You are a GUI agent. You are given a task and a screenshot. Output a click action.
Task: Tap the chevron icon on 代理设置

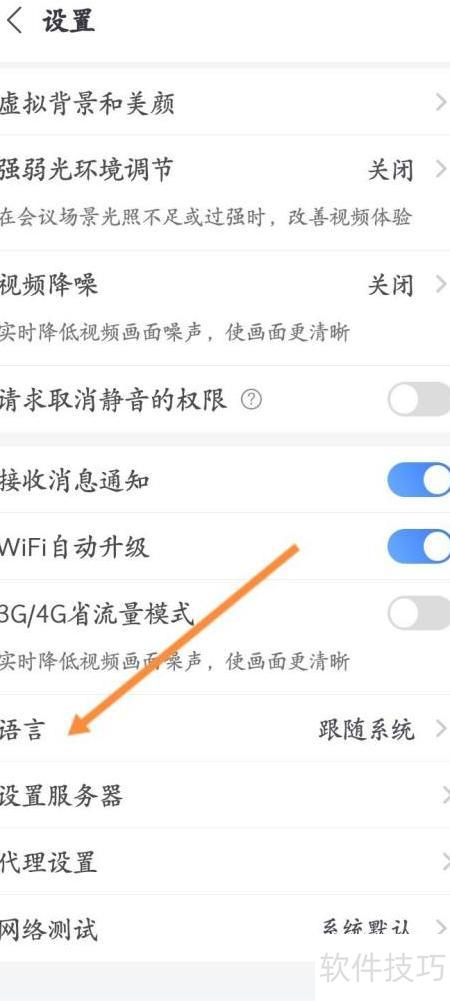444,862
